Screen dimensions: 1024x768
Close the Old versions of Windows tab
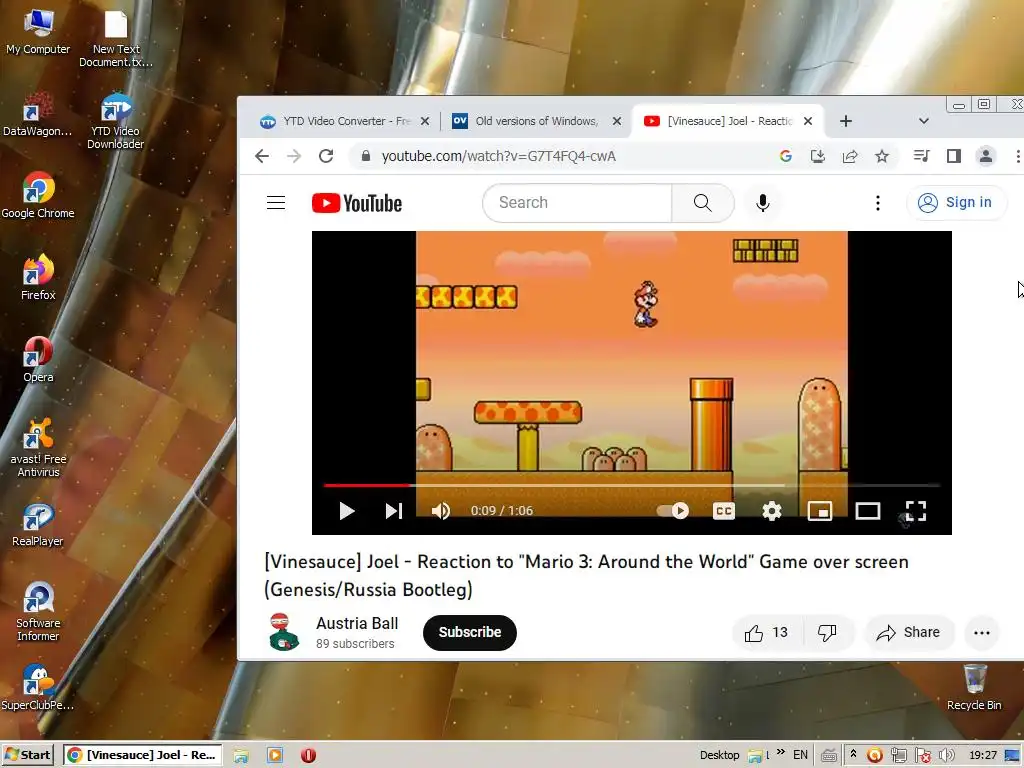pos(616,121)
